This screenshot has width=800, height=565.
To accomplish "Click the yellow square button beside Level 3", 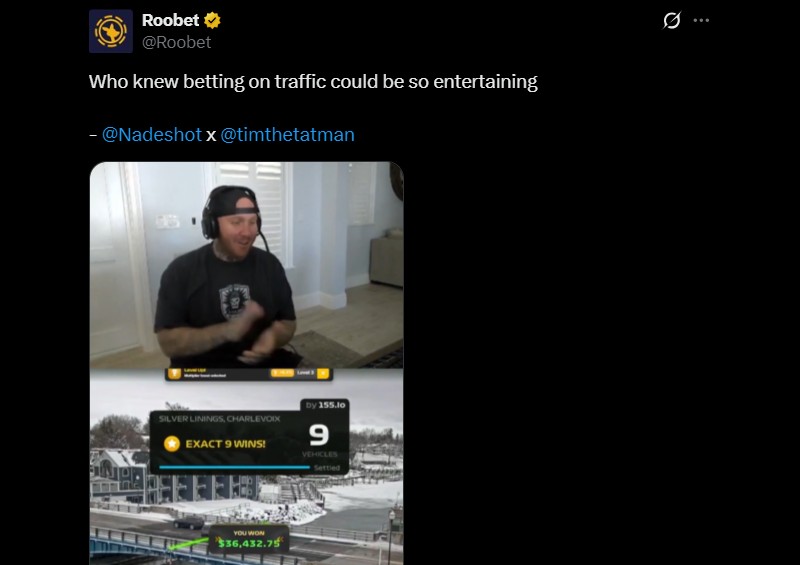I will 323,374.
